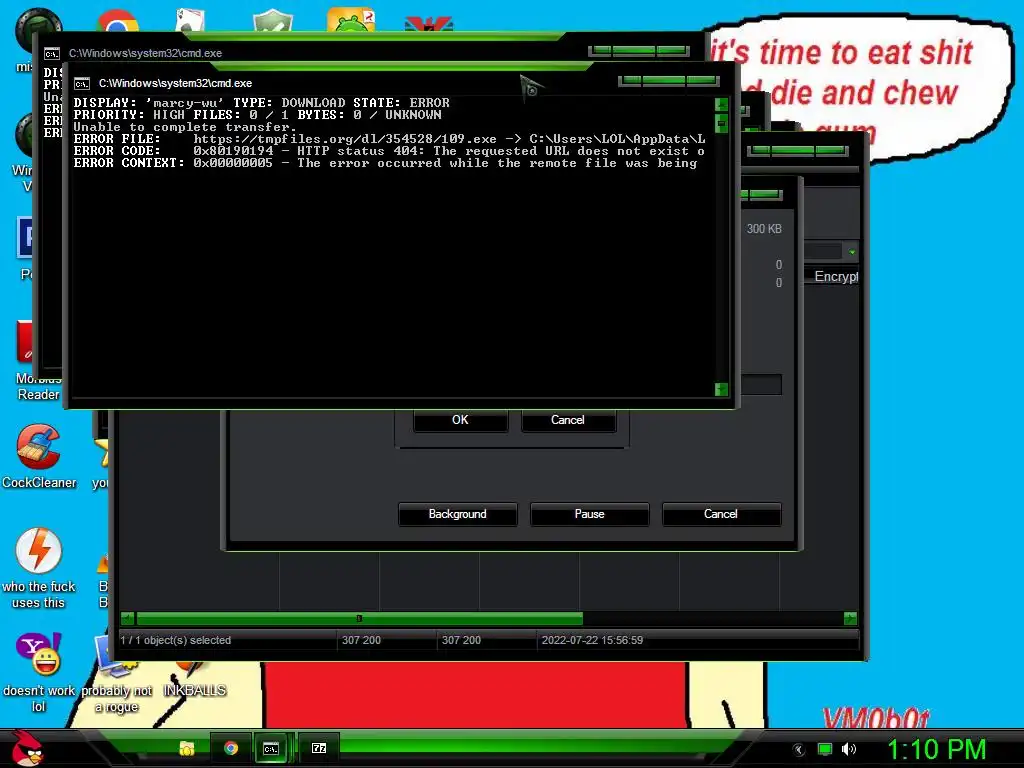Expand the dropdown above the Encrypt label
This screenshot has height=768, width=1024.
852,252
